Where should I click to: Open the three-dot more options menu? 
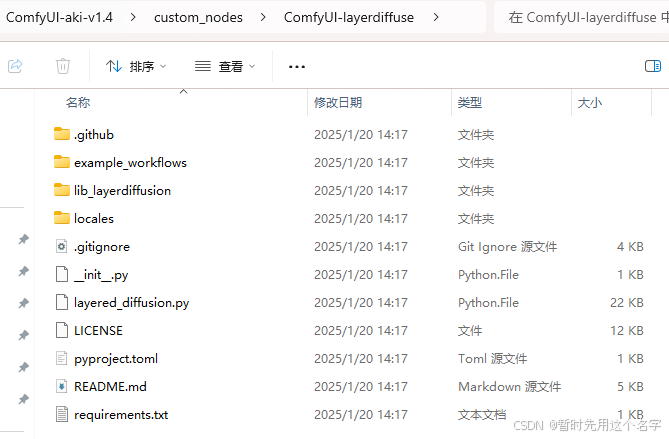[297, 67]
